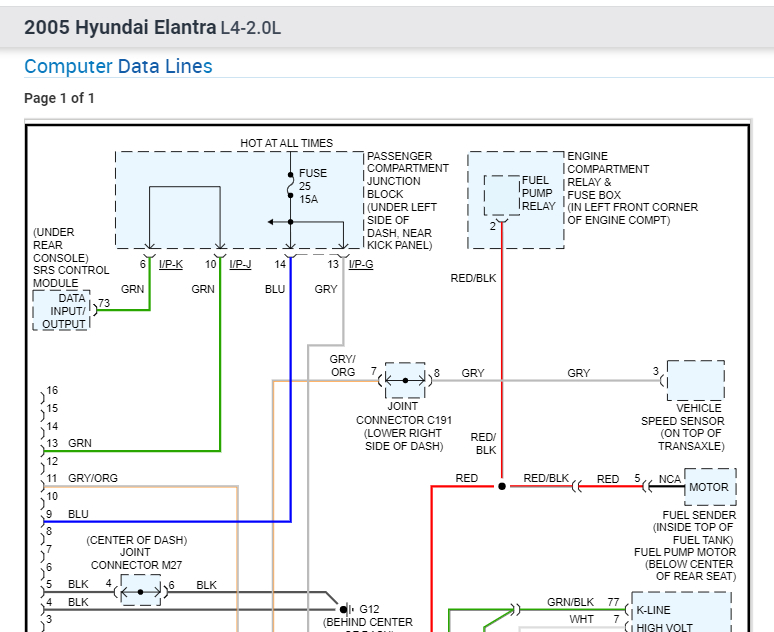Click the GRN/BLK wire label near K-LINE
This screenshot has width=774, height=632.
pos(572,602)
